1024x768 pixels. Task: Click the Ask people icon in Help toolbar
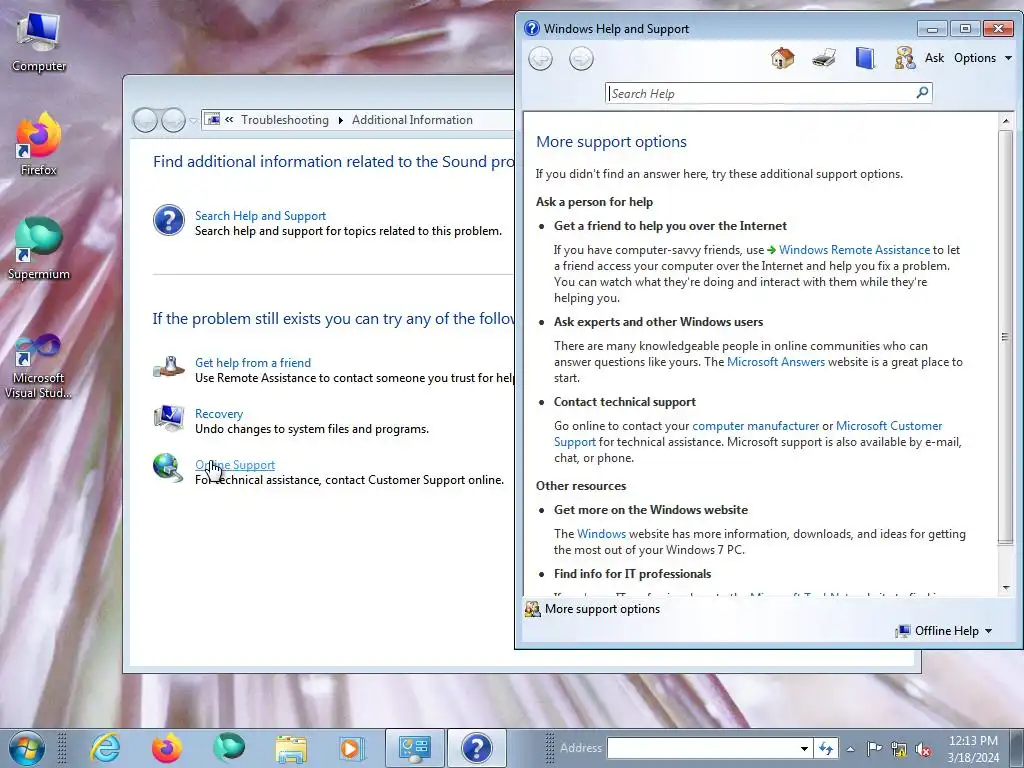[x=905, y=58]
